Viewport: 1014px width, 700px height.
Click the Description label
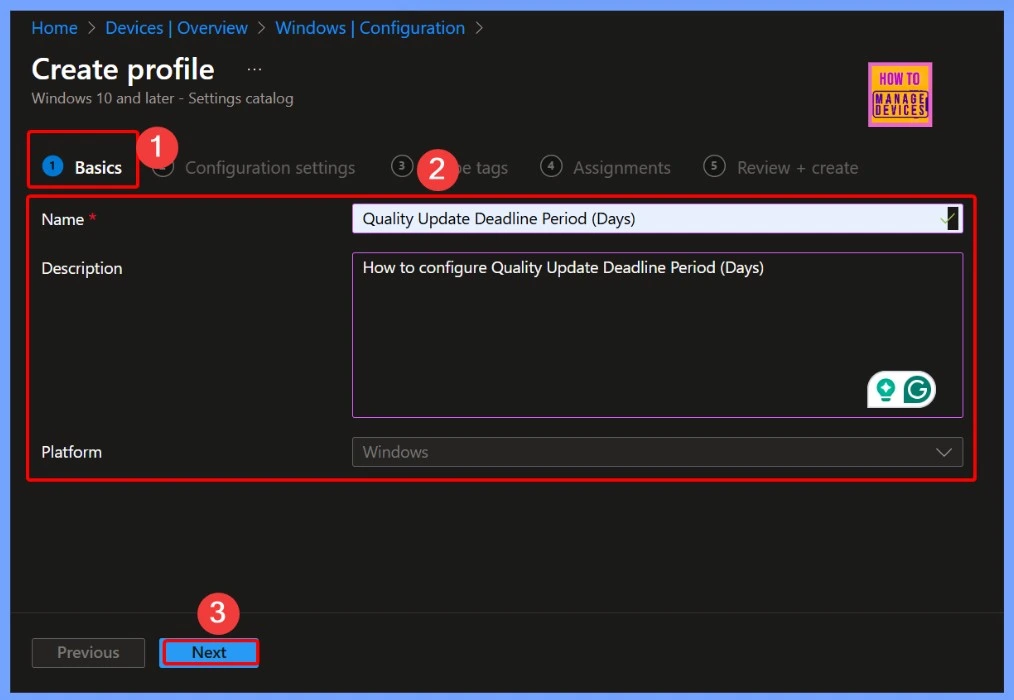click(x=81, y=268)
